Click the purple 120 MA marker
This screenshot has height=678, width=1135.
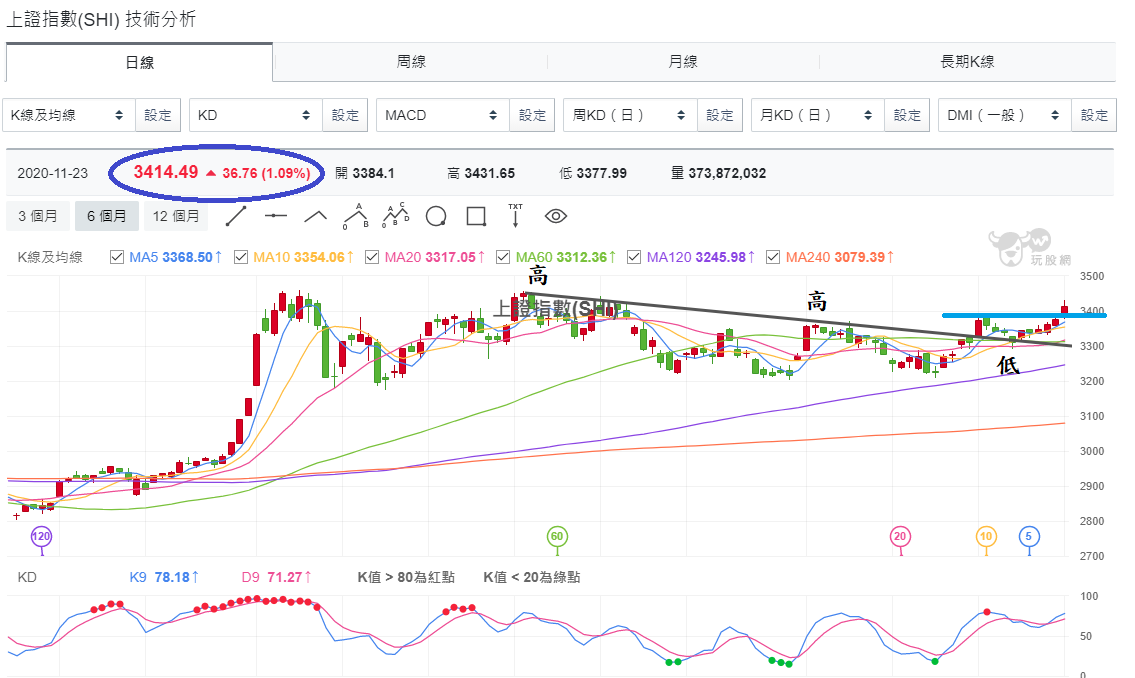41,537
